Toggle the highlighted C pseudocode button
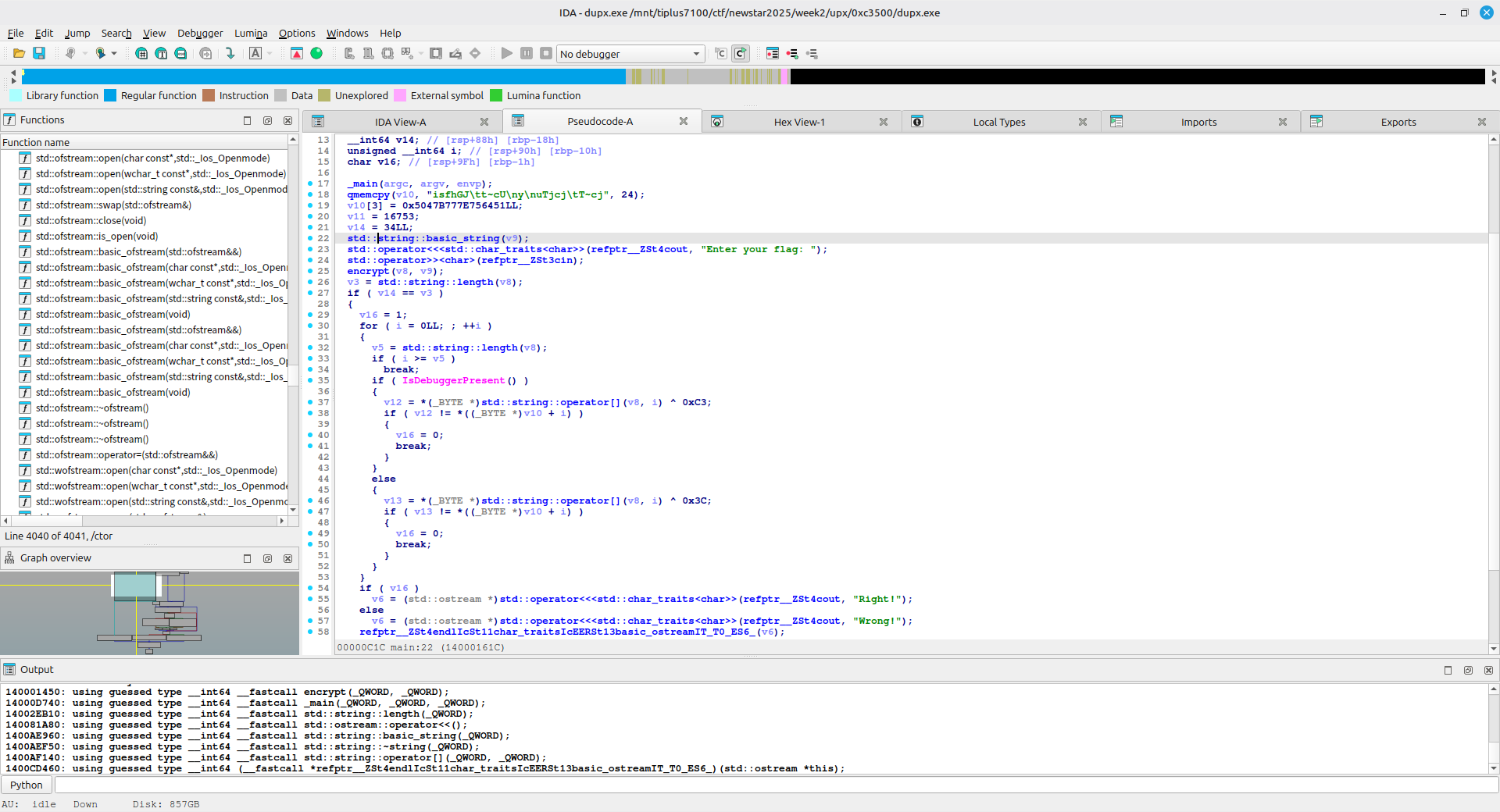Viewport: 1500px width, 812px height. point(740,53)
